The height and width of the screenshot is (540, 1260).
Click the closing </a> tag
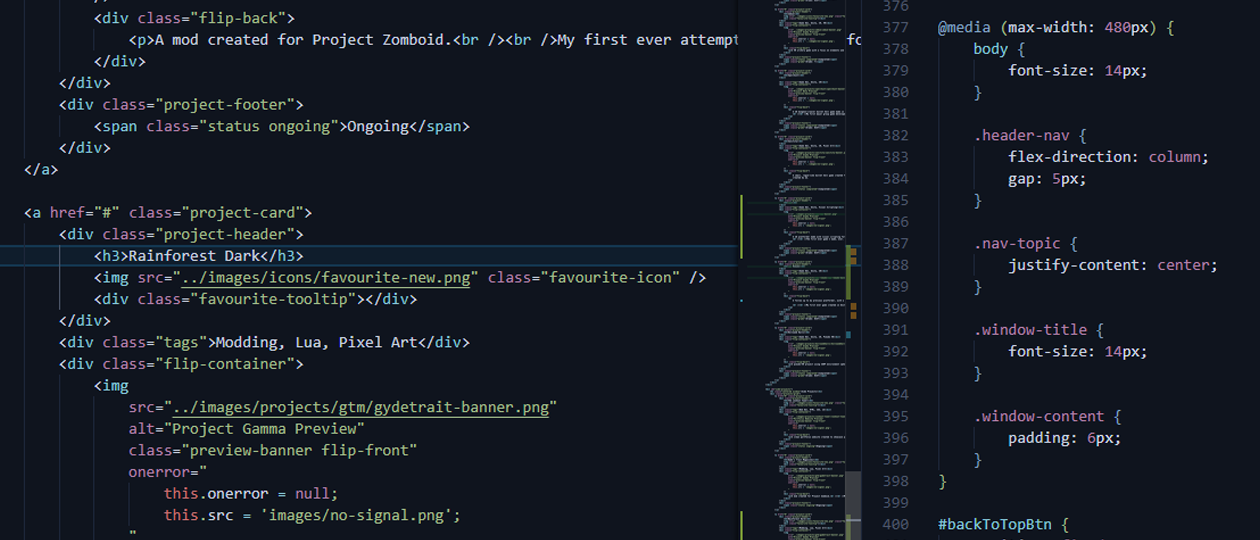click(41, 169)
